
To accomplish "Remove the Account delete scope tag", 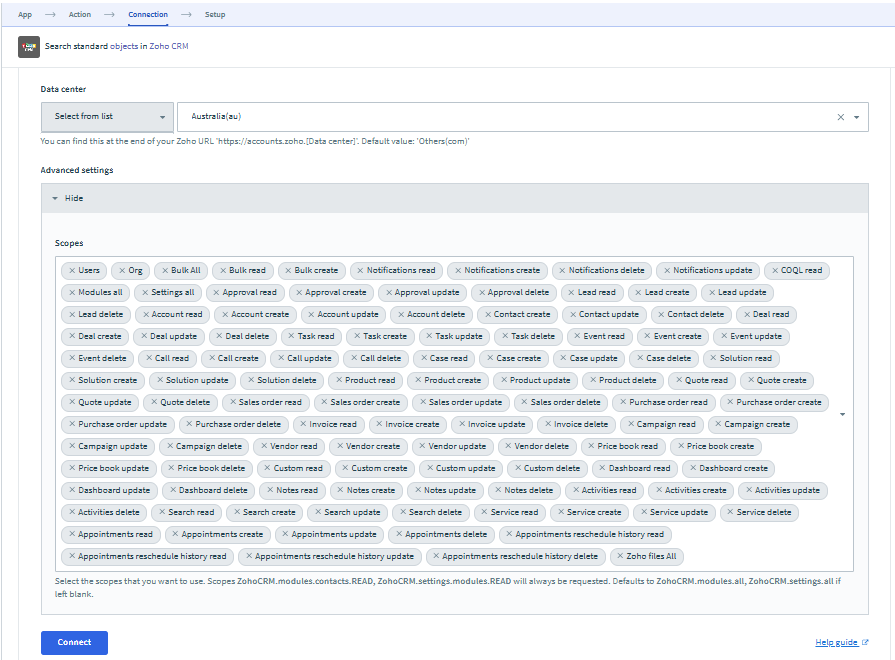I will tap(401, 315).
